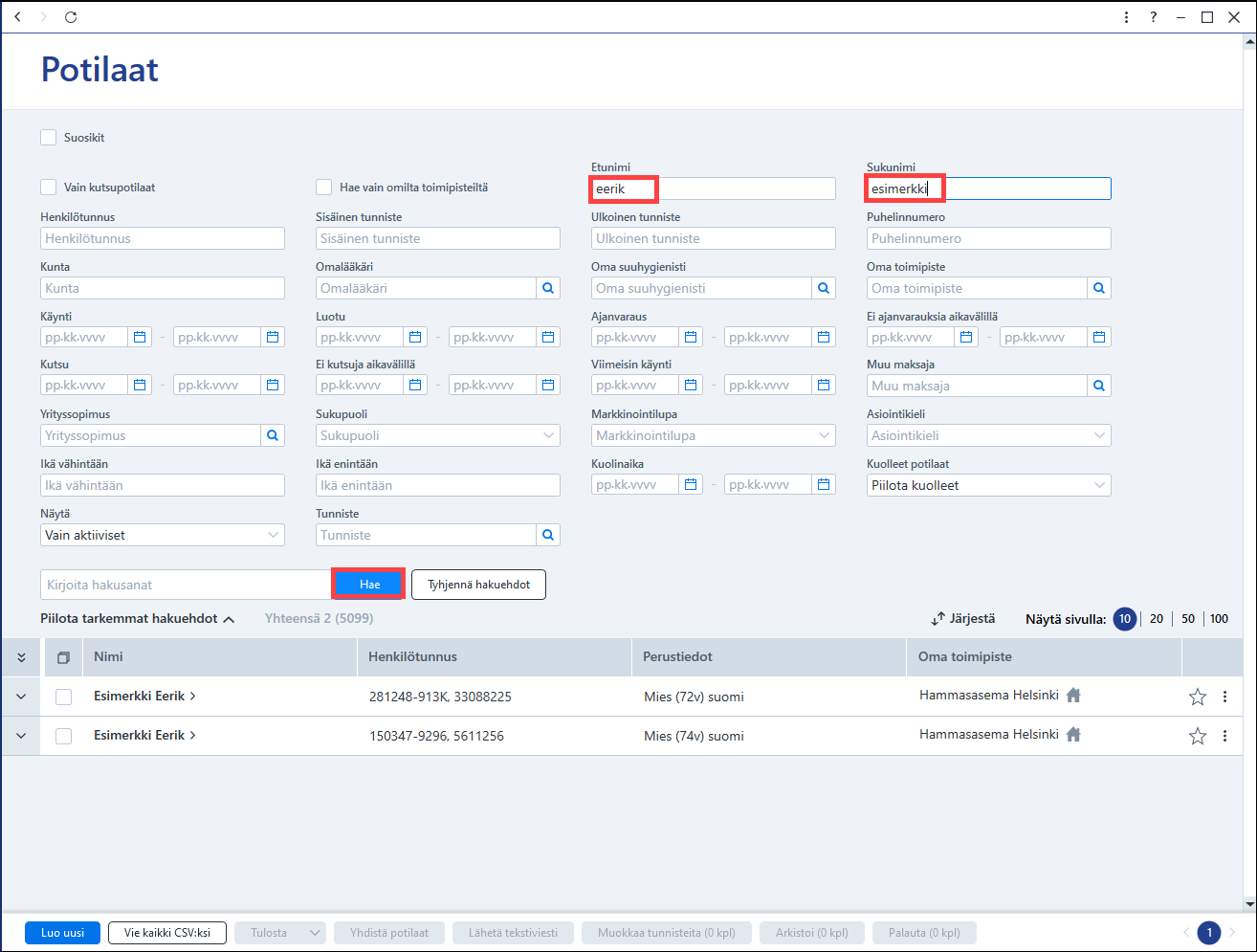Click the Järjestä sort icon

tap(937, 619)
